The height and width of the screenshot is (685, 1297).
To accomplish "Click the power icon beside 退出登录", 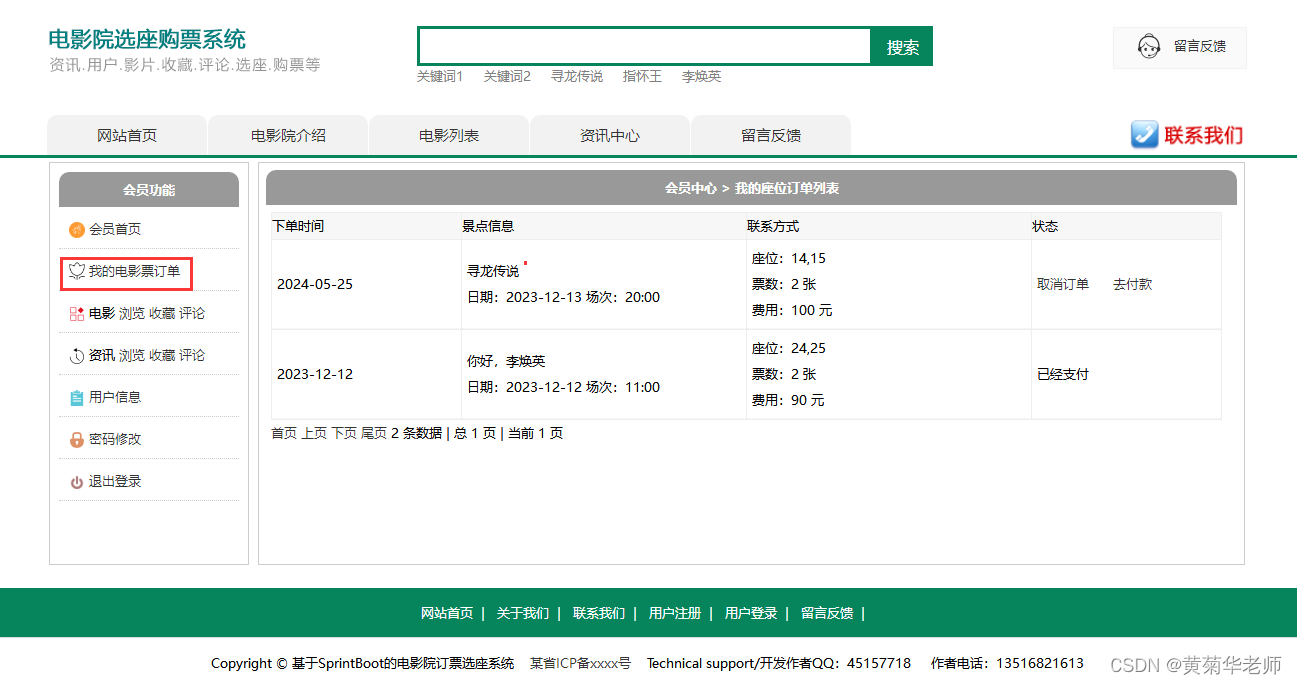I will (76, 480).
